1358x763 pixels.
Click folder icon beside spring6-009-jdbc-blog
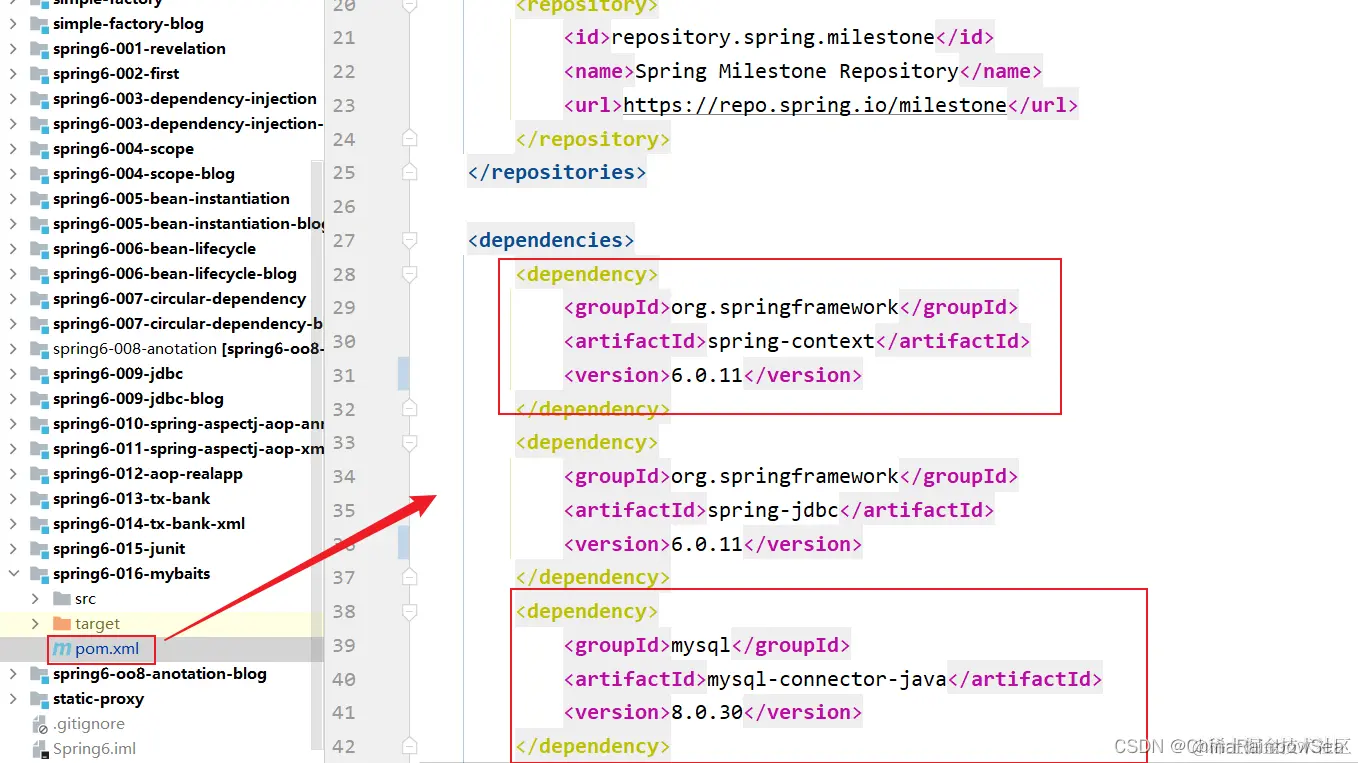coord(39,398)
